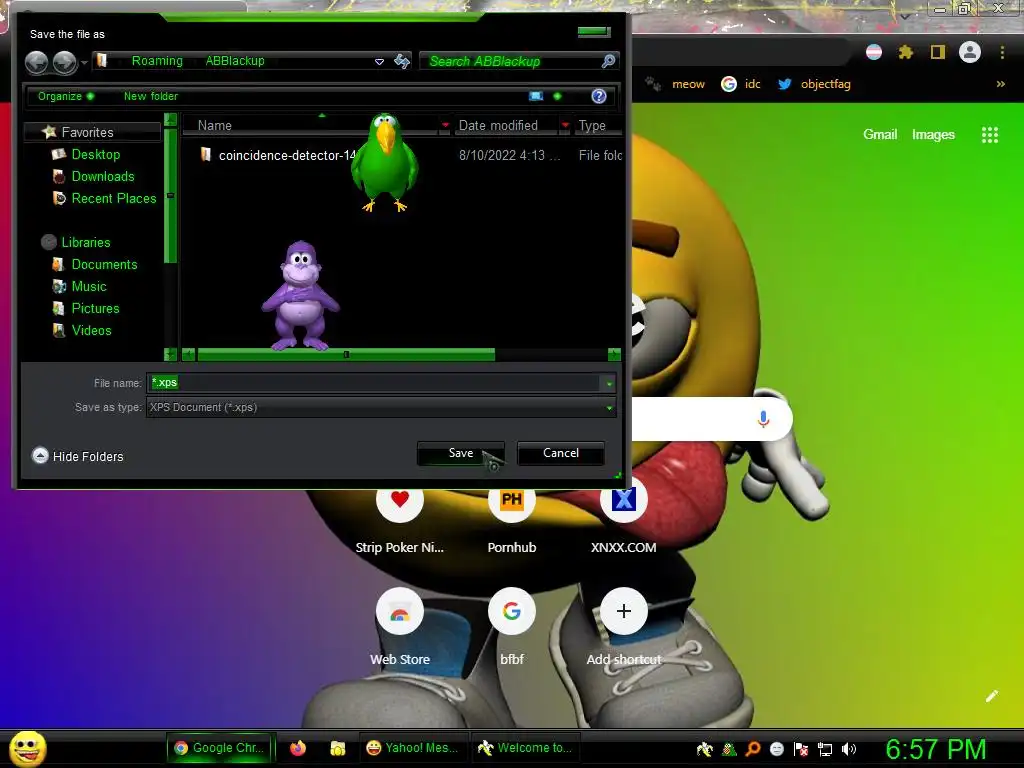Image resolution: width=1024 pixels, height=768 pixels.
Task: Select the Libraries group
Action: 86,242
